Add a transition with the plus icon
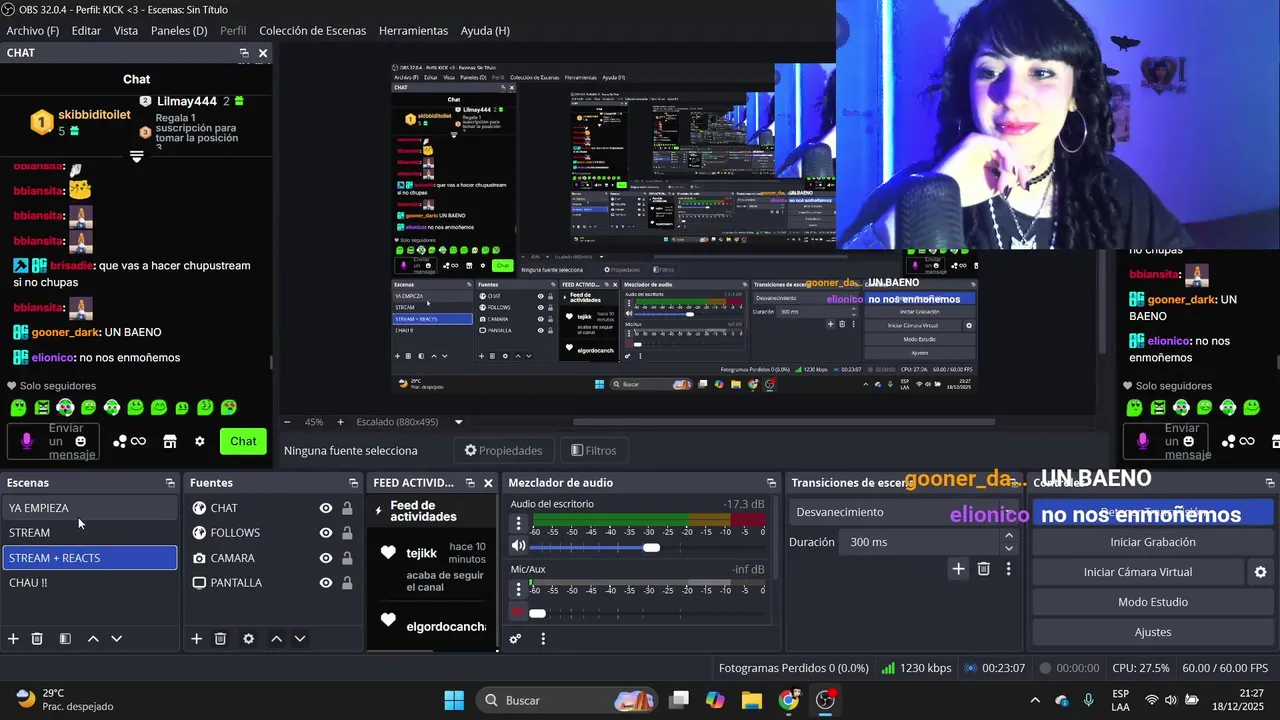The height and width of the screenshot is (720, 1280). pos(958,569)
